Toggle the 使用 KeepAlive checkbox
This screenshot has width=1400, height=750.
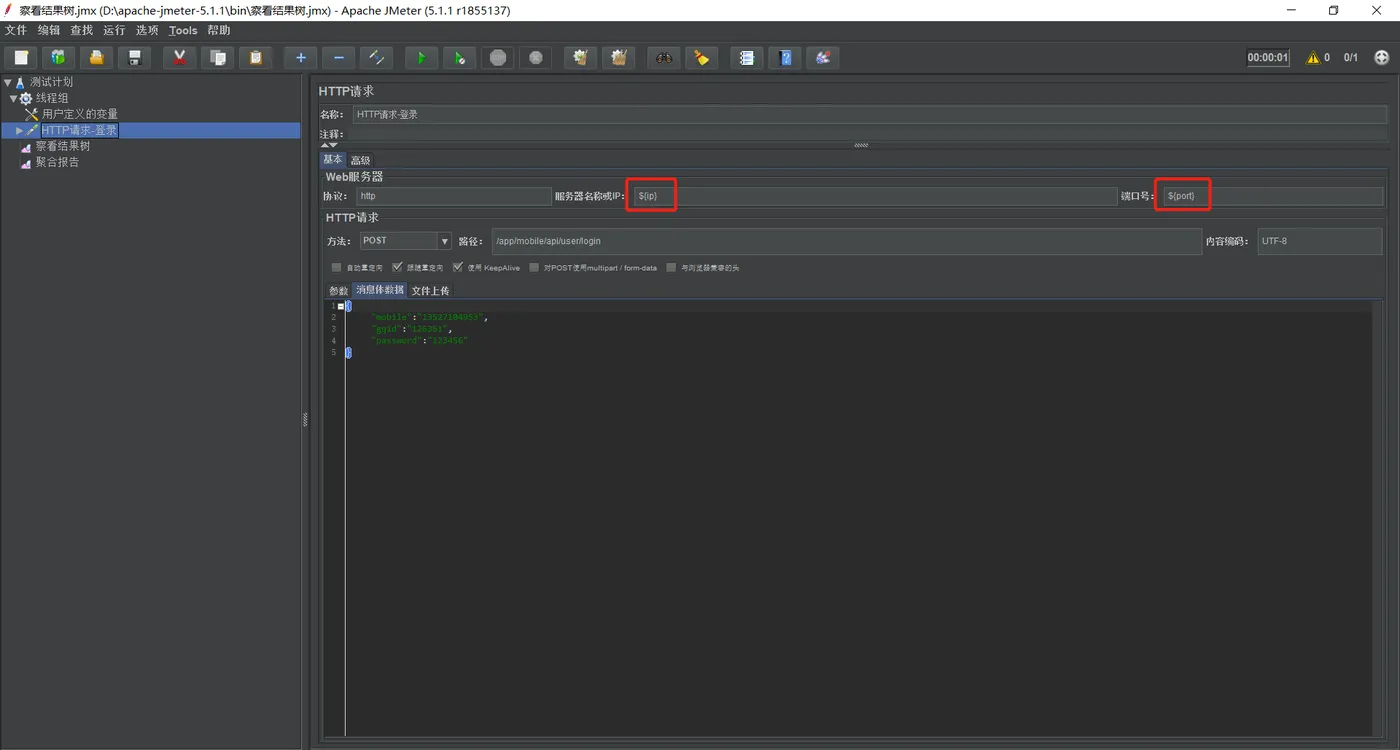point(458,268)
